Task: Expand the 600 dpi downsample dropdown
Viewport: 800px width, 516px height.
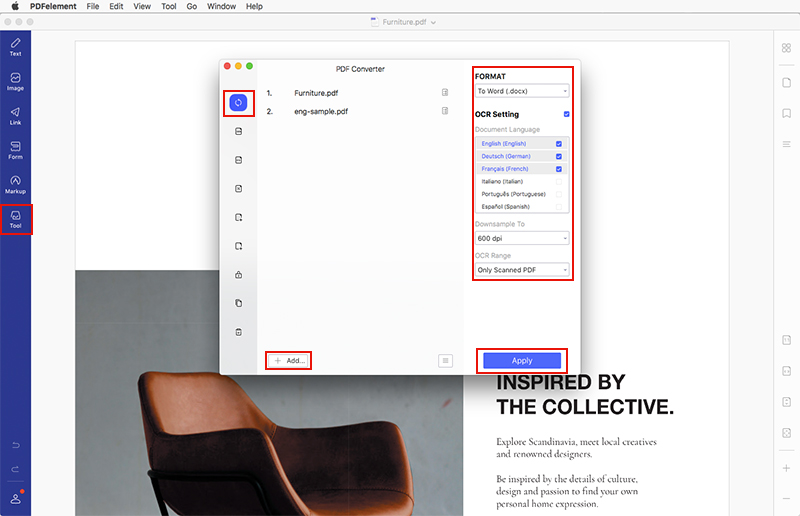Action: pos(522,238)
